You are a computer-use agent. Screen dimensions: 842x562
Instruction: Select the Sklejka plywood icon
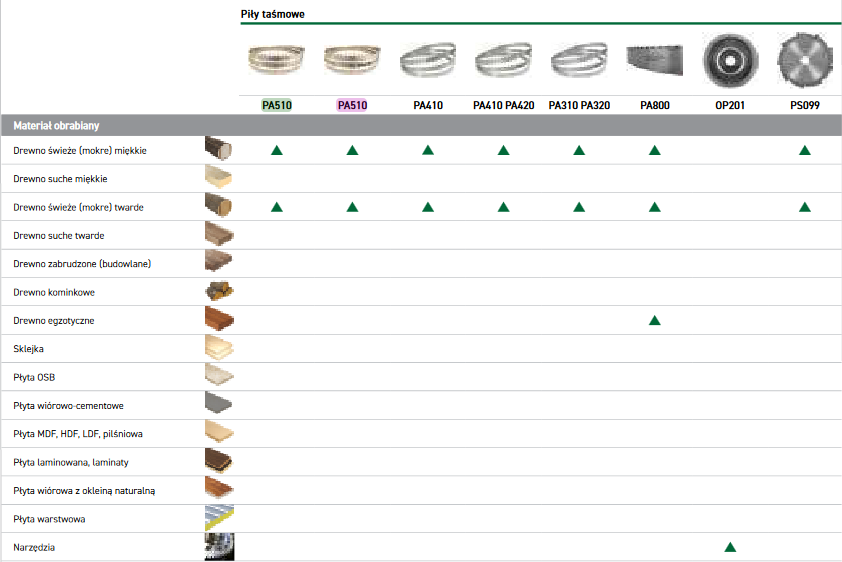219,349
